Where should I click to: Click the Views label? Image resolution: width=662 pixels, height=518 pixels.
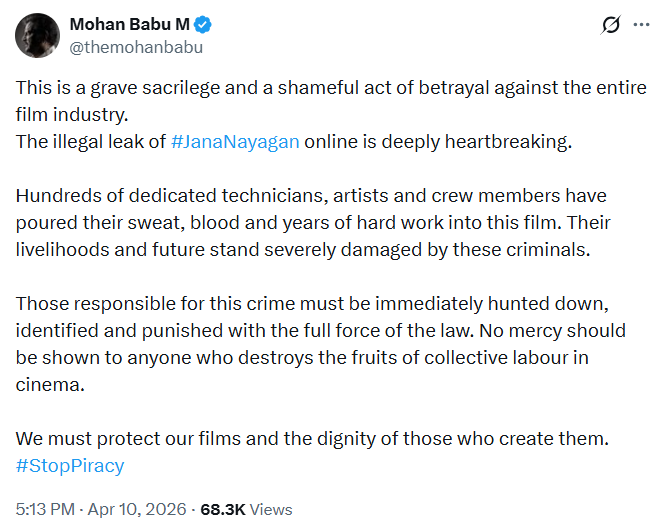(x=271, y=509)
